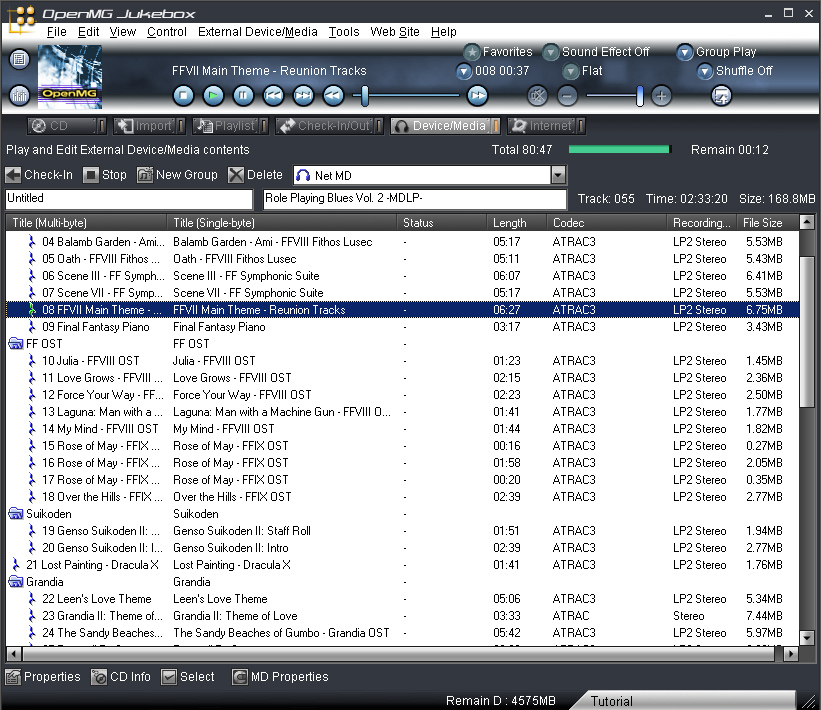Switch to the Playlist tab
Image resolution: width=821 pixels, height=710 pixels.
(230, 126)
